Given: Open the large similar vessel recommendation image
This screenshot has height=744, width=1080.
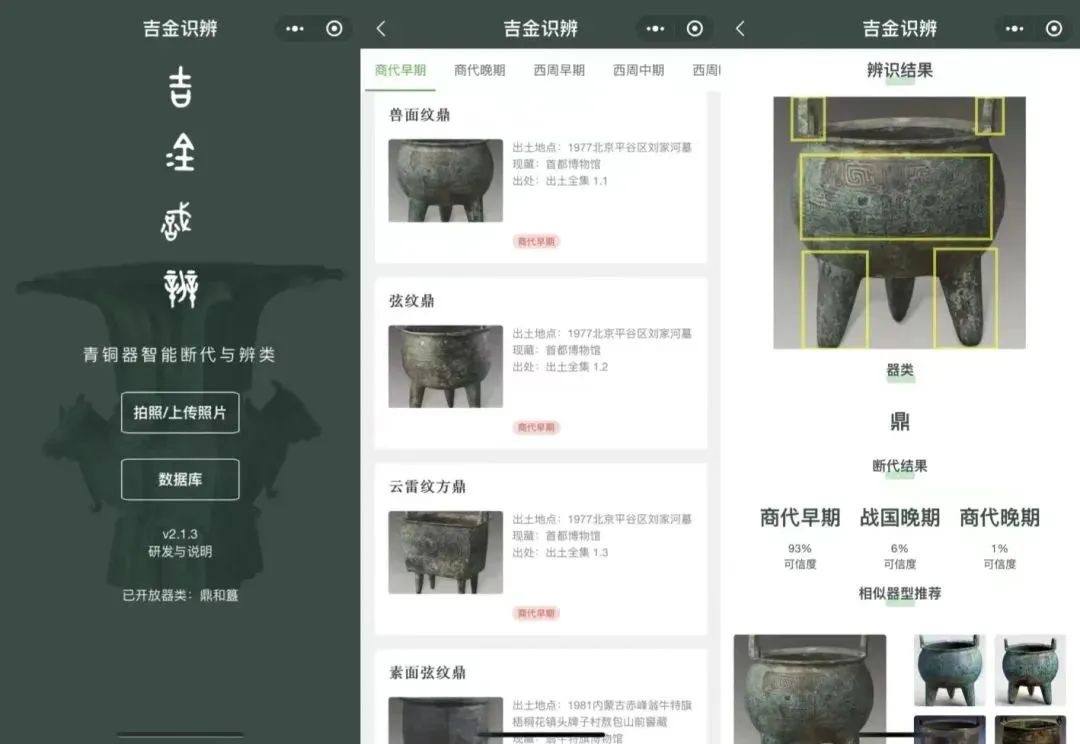Looking at the screenshot, I should [809, 688].
